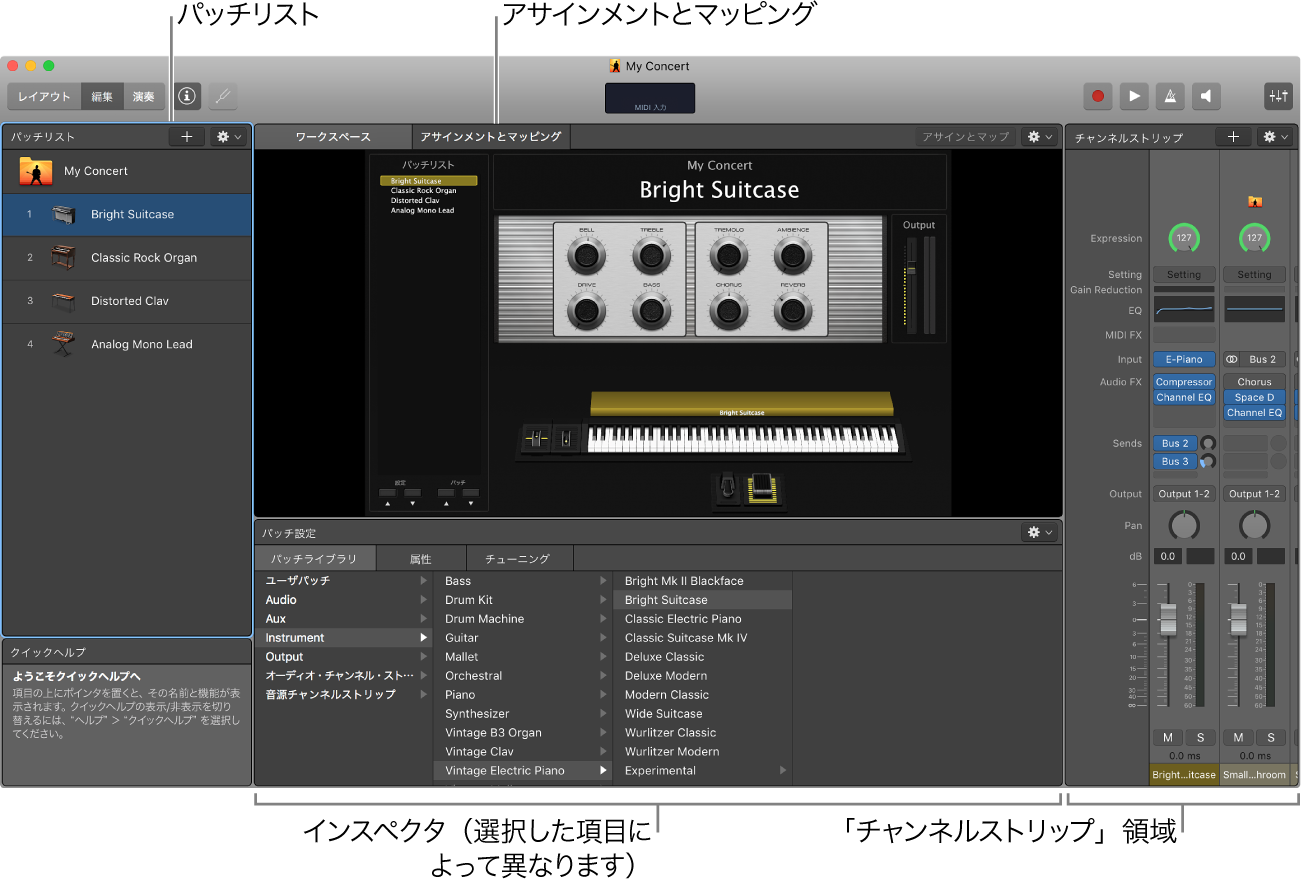Viewport: 1303px width, 888px height.
Task: Click the red Record button
Action: (1098, 96)
